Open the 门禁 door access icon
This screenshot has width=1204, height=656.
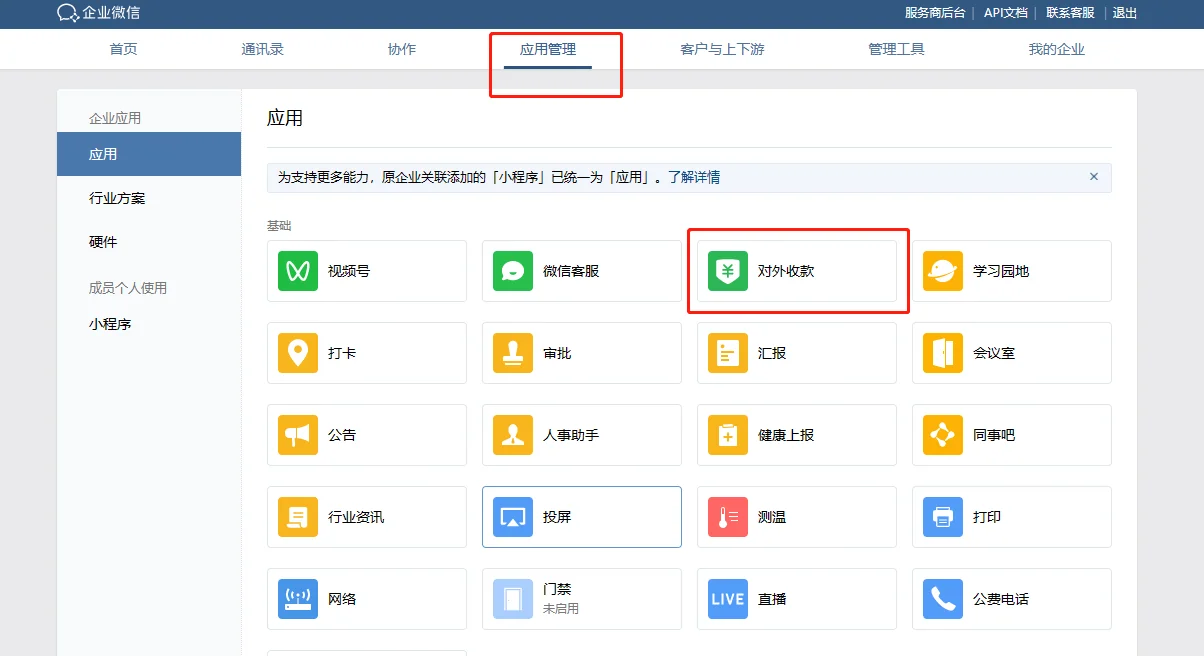513,599
